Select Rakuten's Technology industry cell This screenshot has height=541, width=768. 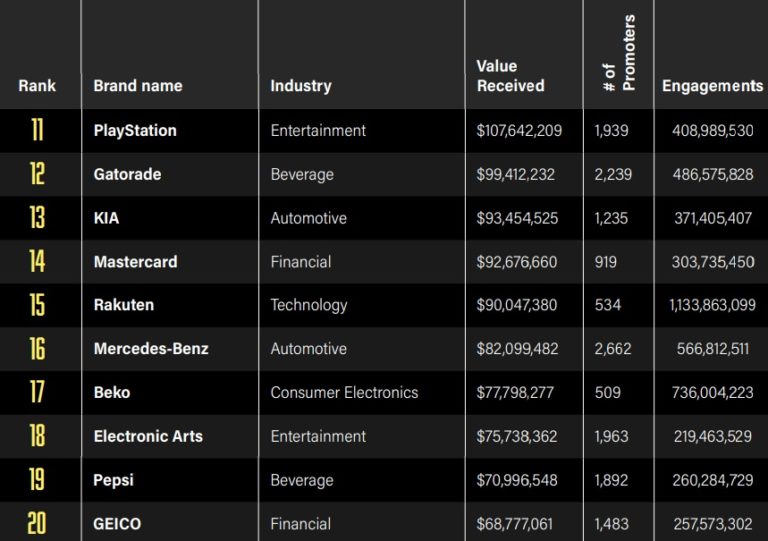(x=309, y=305)
